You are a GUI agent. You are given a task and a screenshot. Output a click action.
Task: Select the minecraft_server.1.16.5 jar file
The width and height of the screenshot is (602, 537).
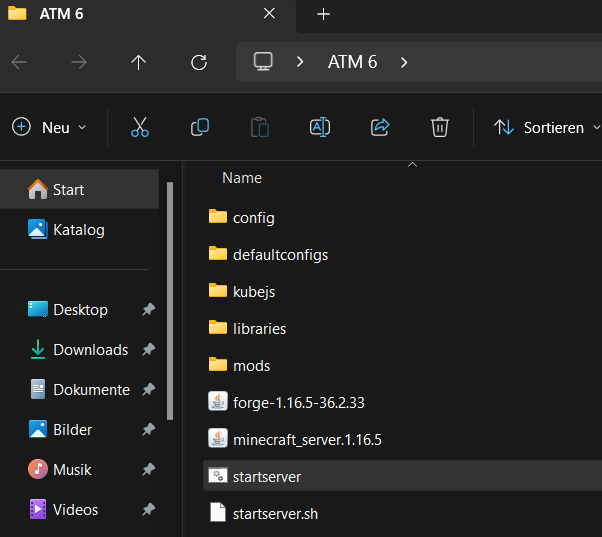coord(295,439)
